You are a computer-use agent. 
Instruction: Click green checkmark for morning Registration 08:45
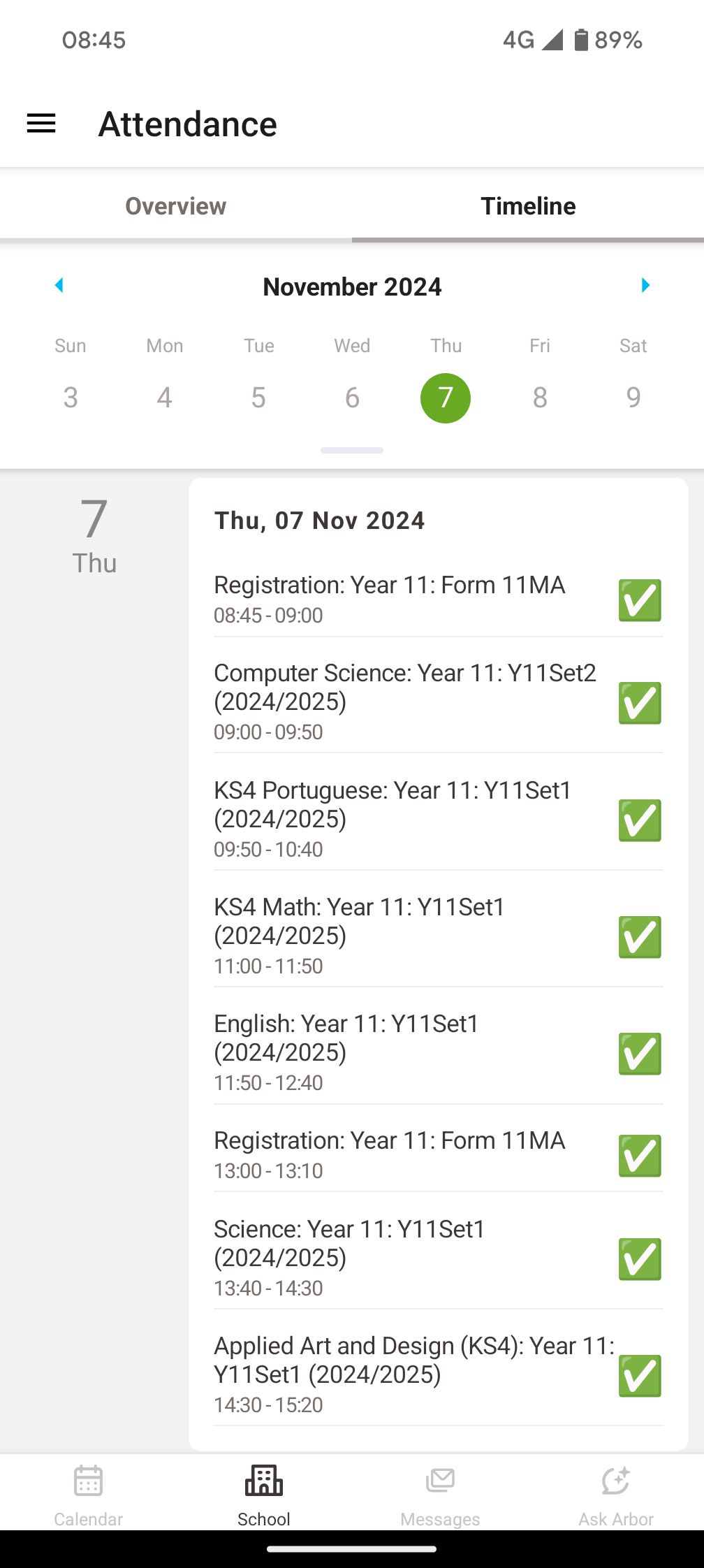(640, 600)
